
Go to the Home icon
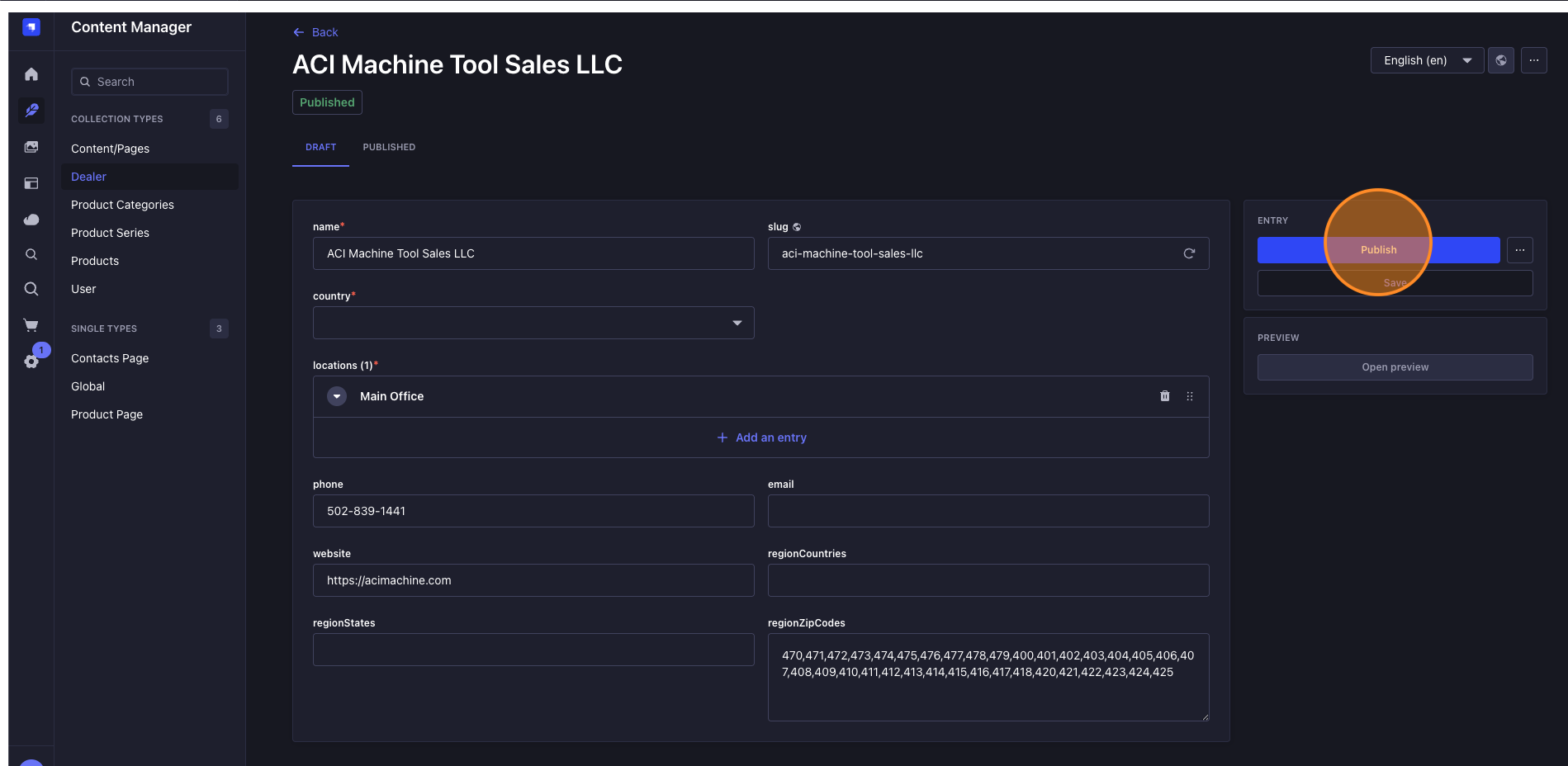[x=31, y=74]
